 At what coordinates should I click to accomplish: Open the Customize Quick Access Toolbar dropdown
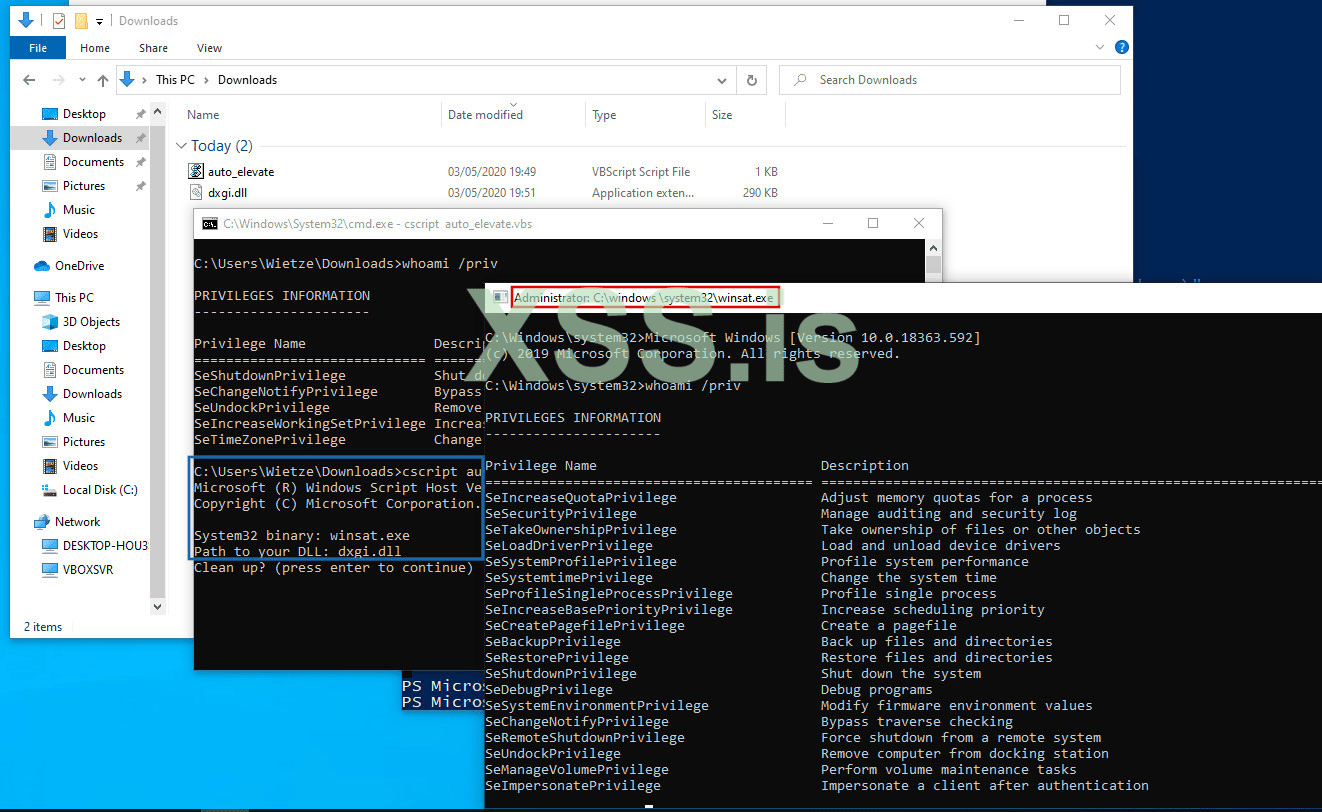pos(100,21)
